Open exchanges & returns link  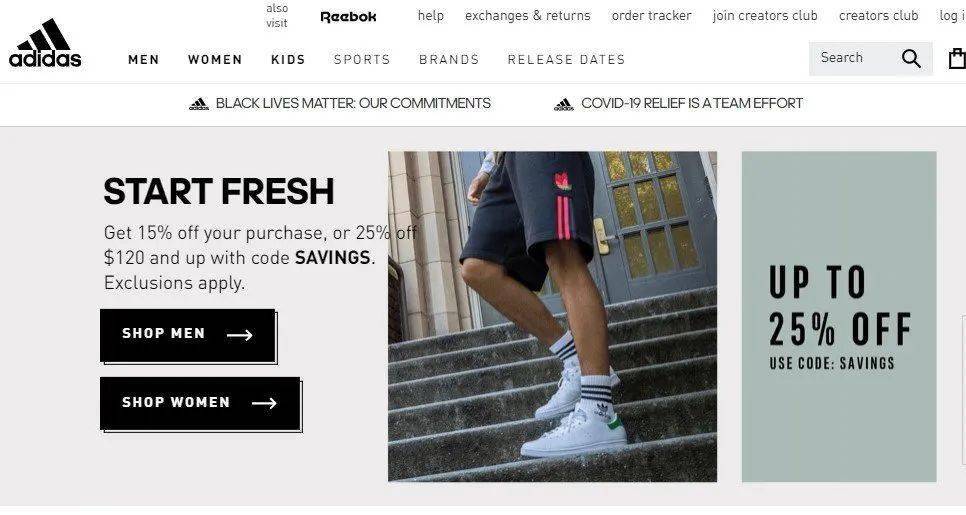pyautogui.click(x=527, y=15)
